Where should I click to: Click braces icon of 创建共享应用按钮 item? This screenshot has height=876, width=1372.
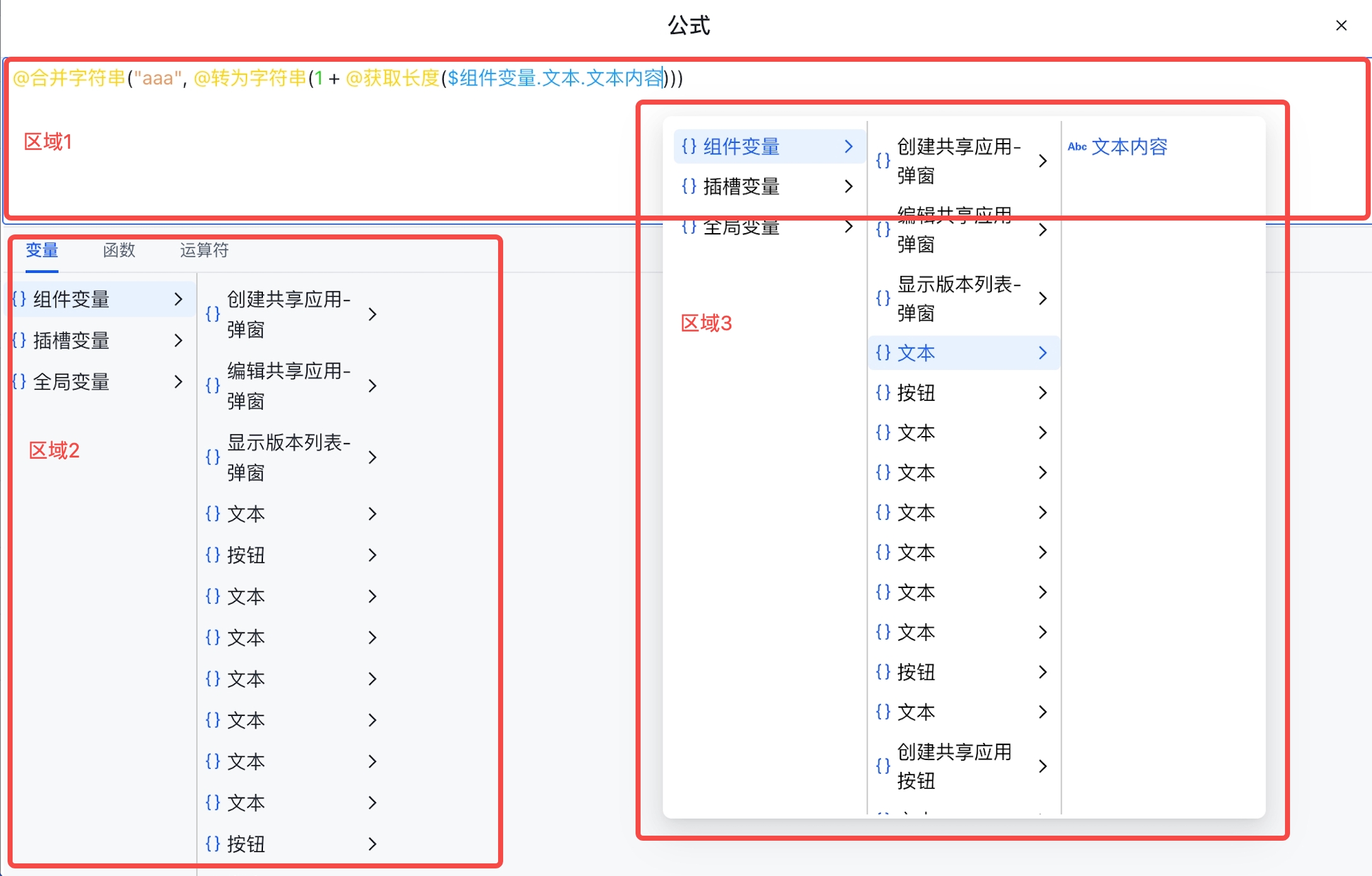pyautogui.click(x=883, y=766)
